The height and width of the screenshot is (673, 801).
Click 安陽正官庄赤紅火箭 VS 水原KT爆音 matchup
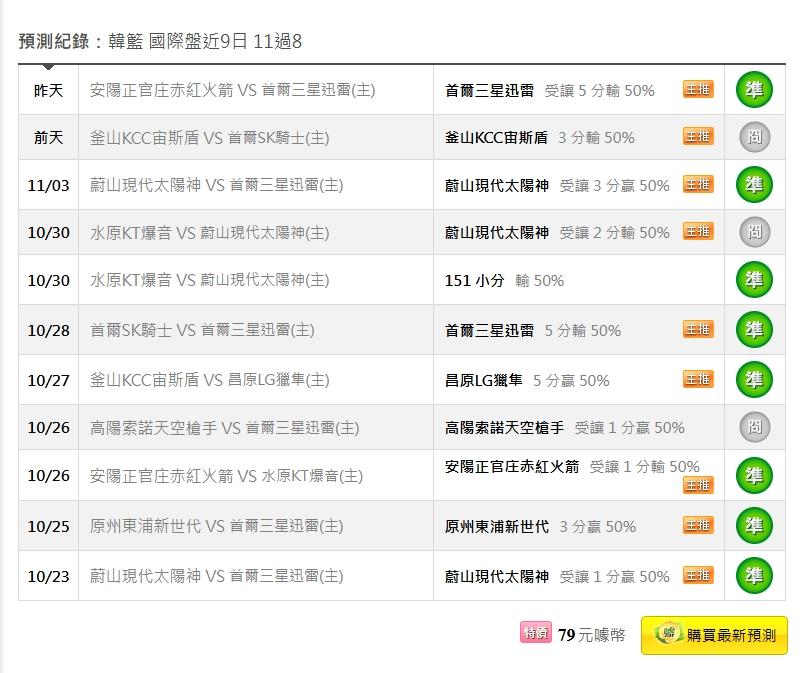226,476
